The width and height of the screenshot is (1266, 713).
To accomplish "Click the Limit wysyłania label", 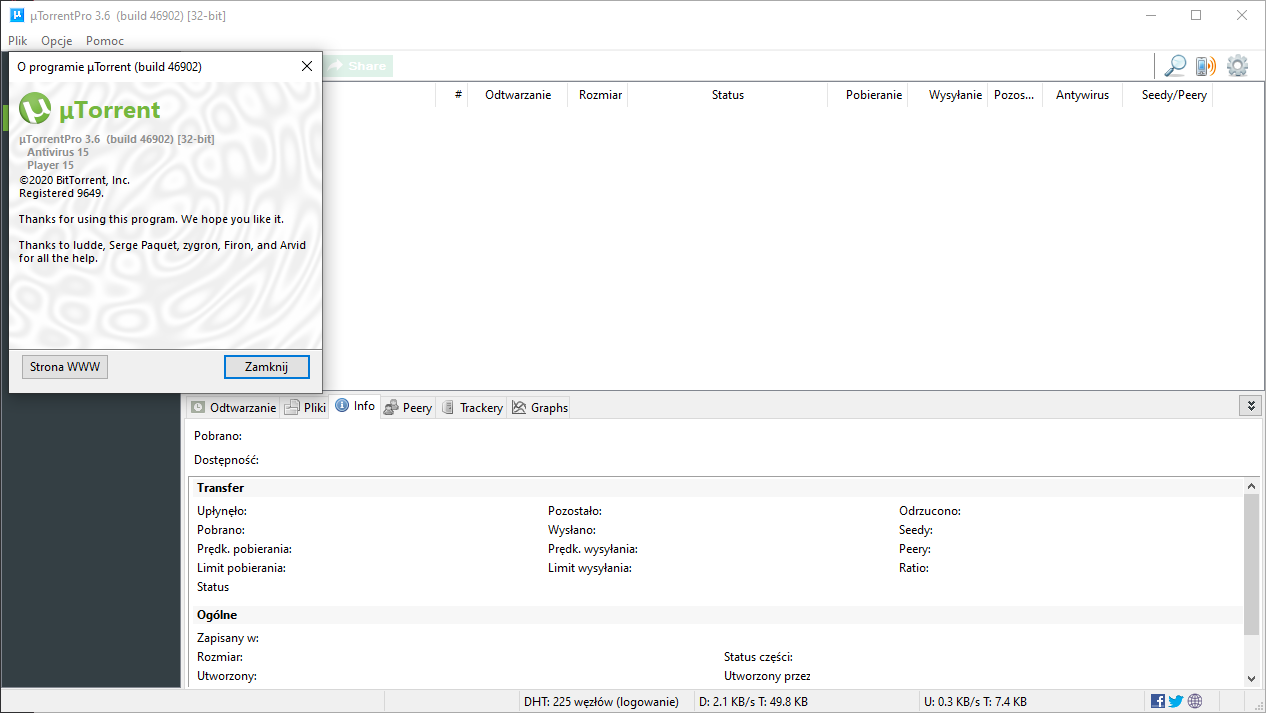I will tap(590, 568).
